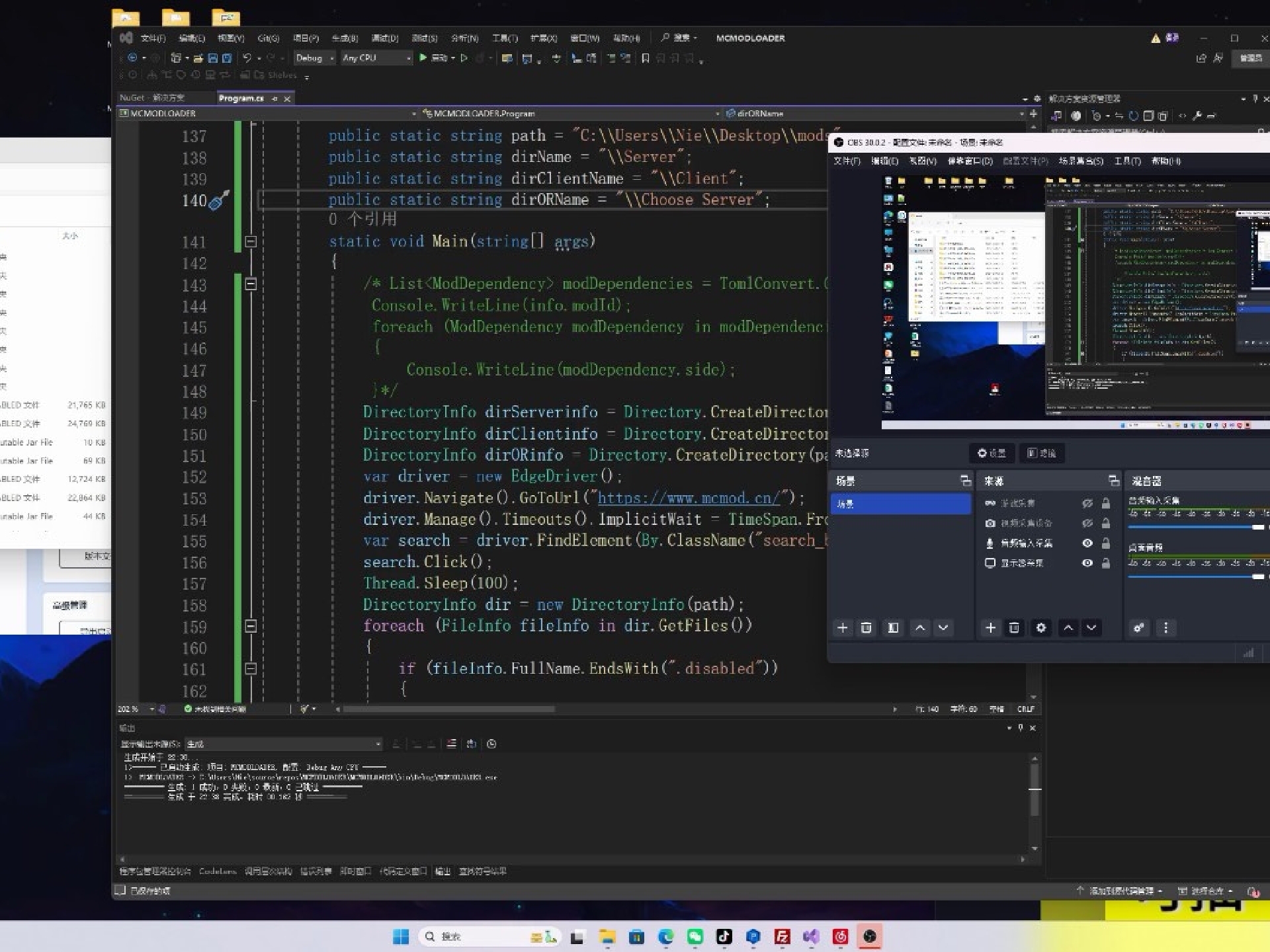This screenshot has width=1270, height=952.
Task: Open scene filters in the OBS scenes toolbar
Action: pyautogui.click(x=892, y=627)
